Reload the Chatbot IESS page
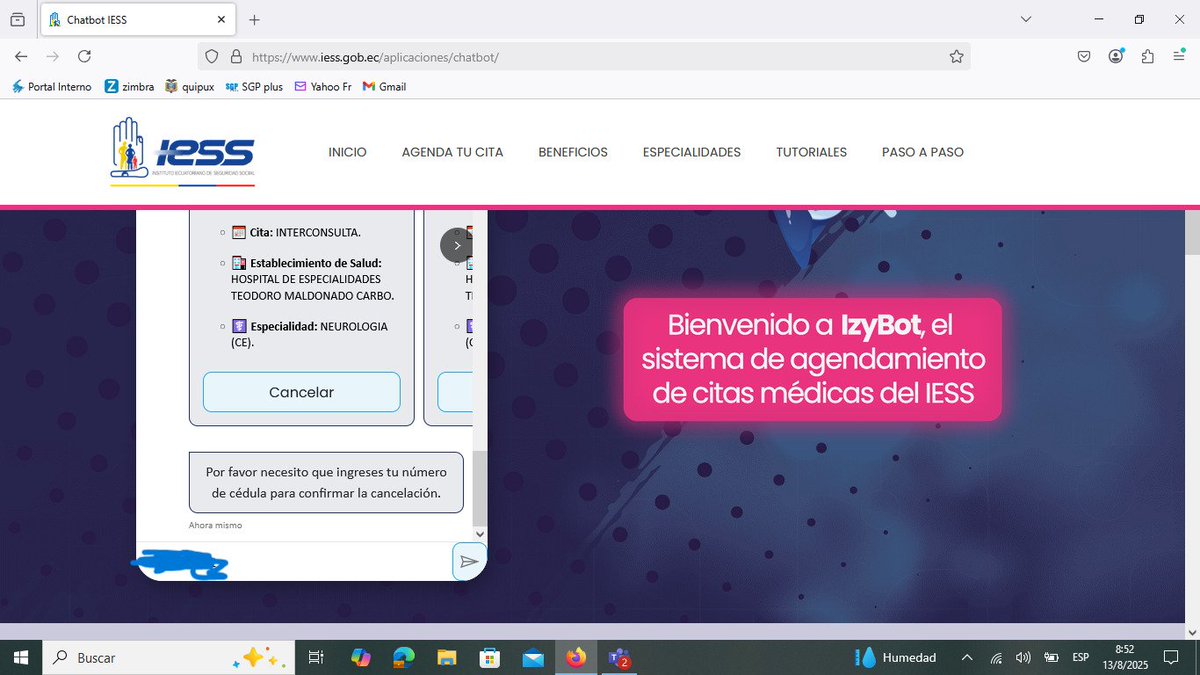The height and width of the screenshot is (675, 1200). coord(85,57)
